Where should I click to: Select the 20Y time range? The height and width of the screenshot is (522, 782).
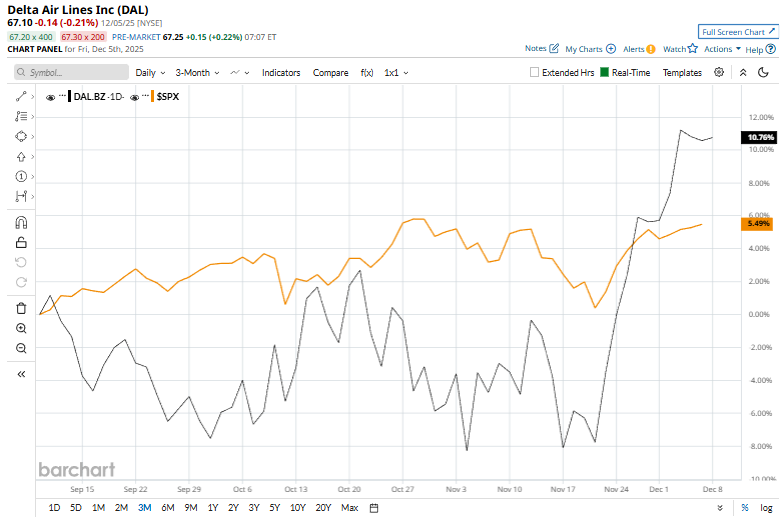coord(323,508)
